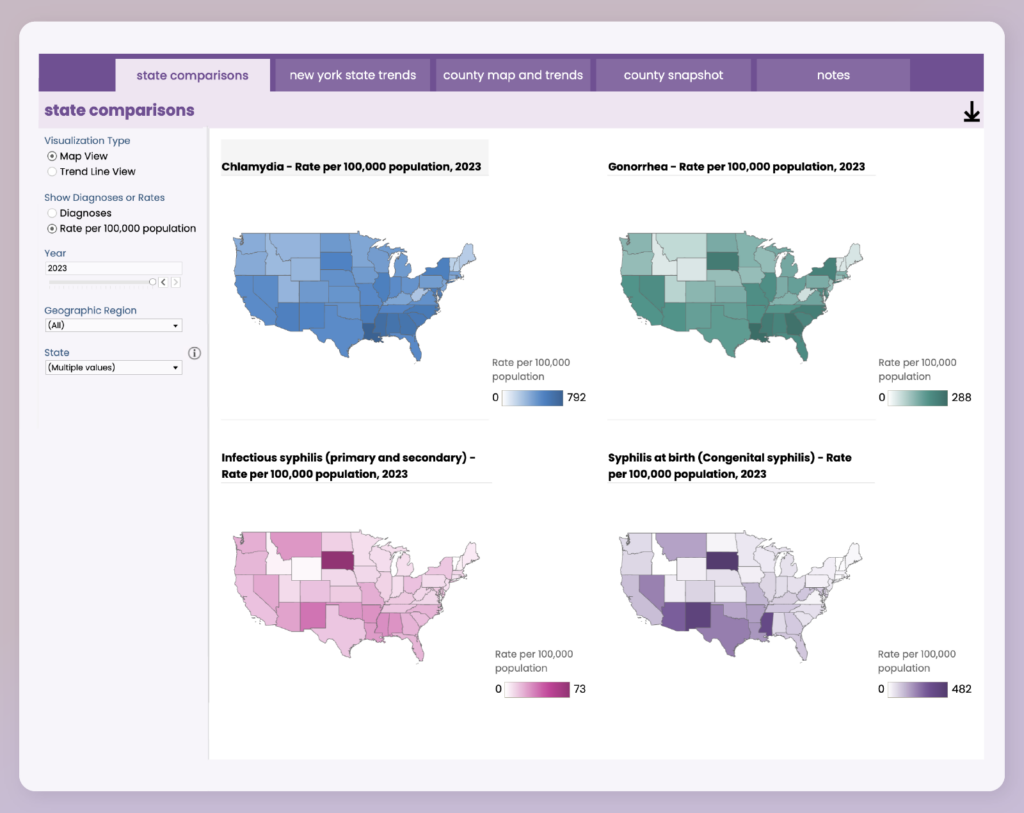The image size is (1024, 813).
Task: Step year forward with right arrow
Action: pyautogui.click(x=175, y=282)
